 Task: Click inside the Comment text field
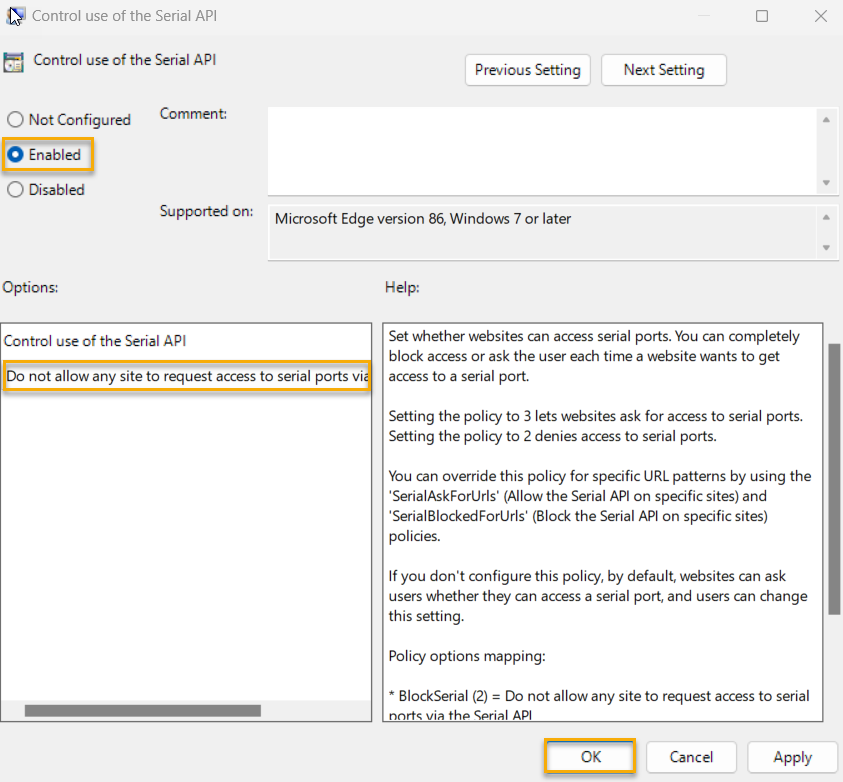[545, 150]
